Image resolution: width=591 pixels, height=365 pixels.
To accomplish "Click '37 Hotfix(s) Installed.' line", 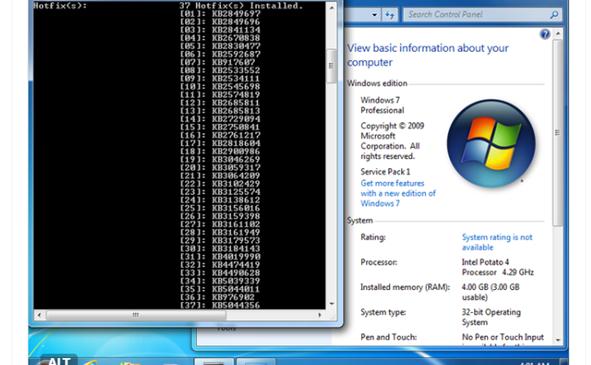I will pyautogui.click(x=241, y=6).
